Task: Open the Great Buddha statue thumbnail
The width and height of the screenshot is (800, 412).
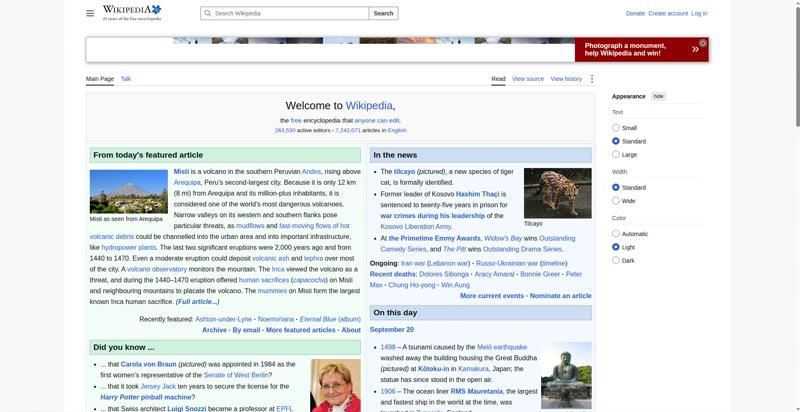Action: click(566, 375)
